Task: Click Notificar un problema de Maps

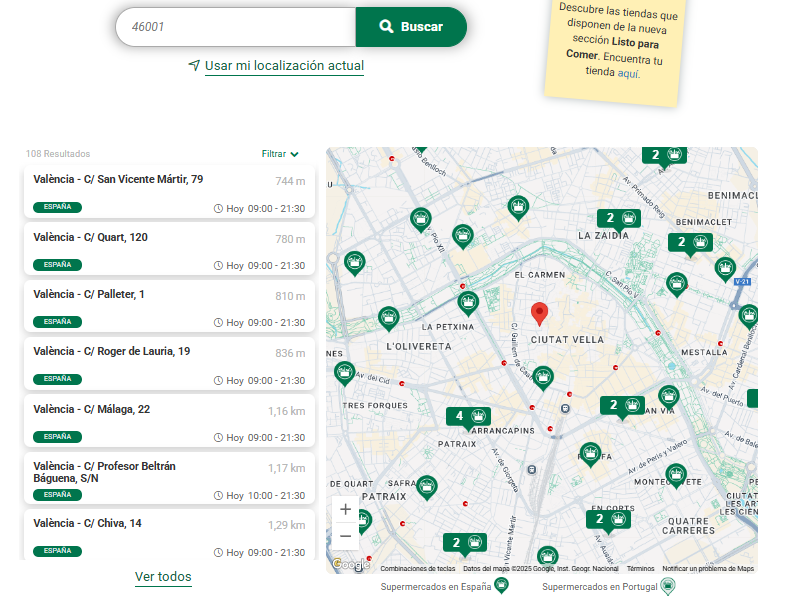Action: 708,569
